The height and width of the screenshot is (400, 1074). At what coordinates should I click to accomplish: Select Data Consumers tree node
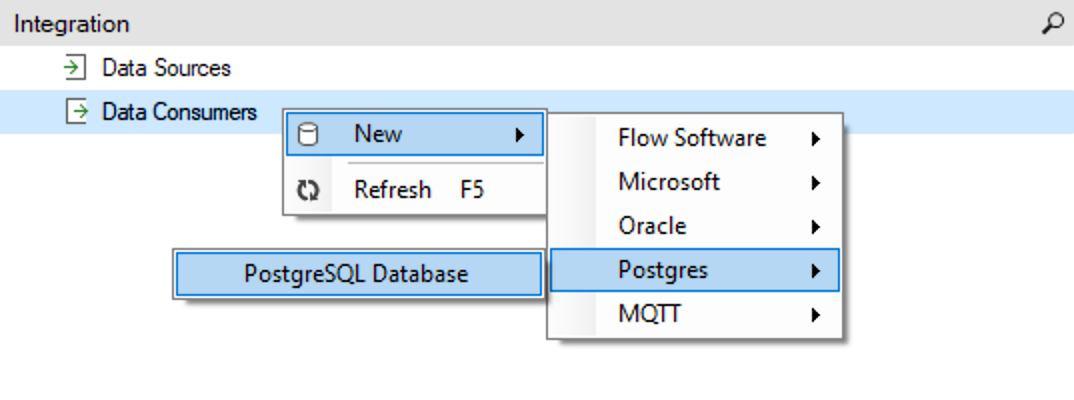pos(179,112)
